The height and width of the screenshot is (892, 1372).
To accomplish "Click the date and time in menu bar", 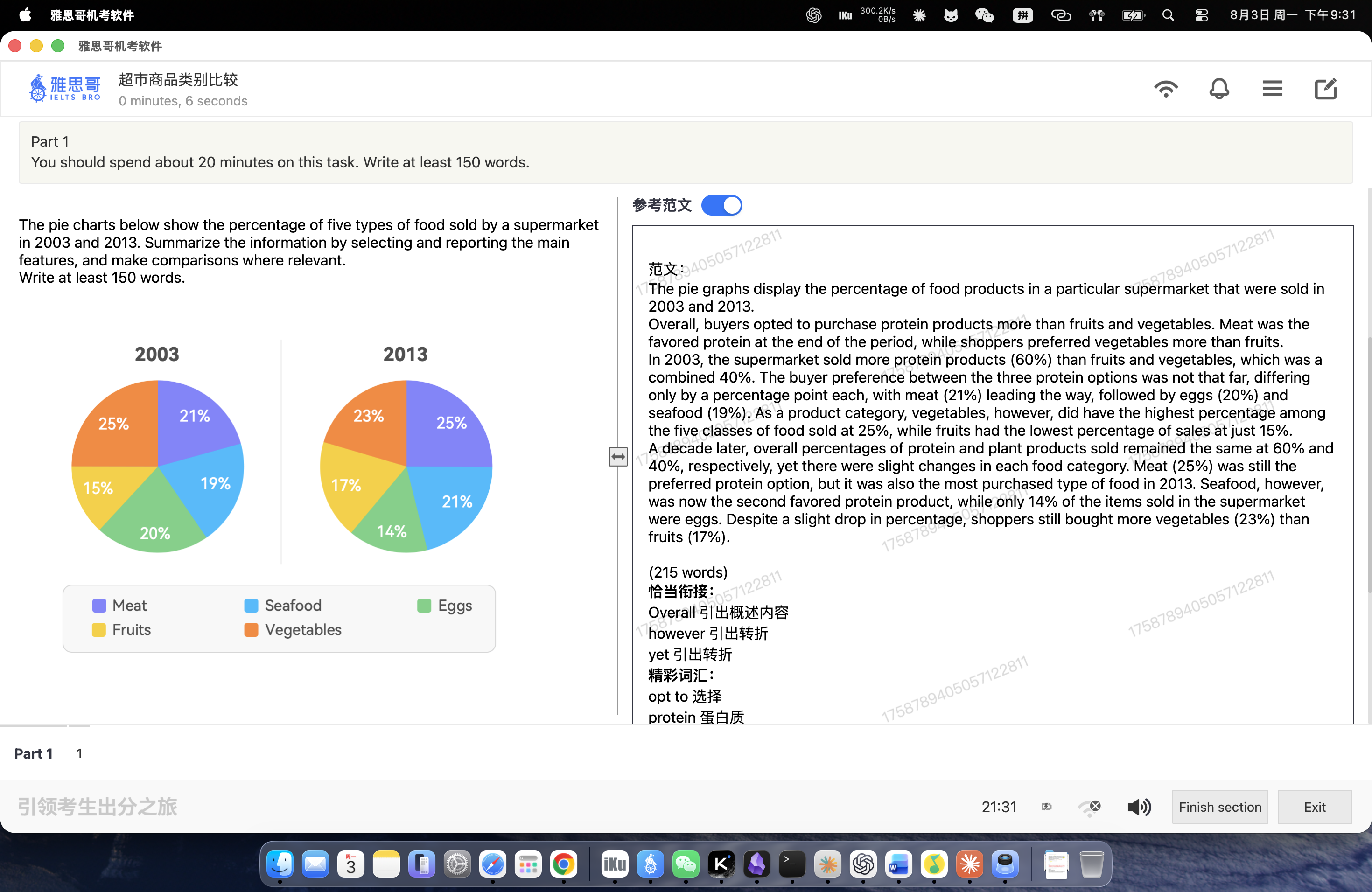I will point(1293,15).
